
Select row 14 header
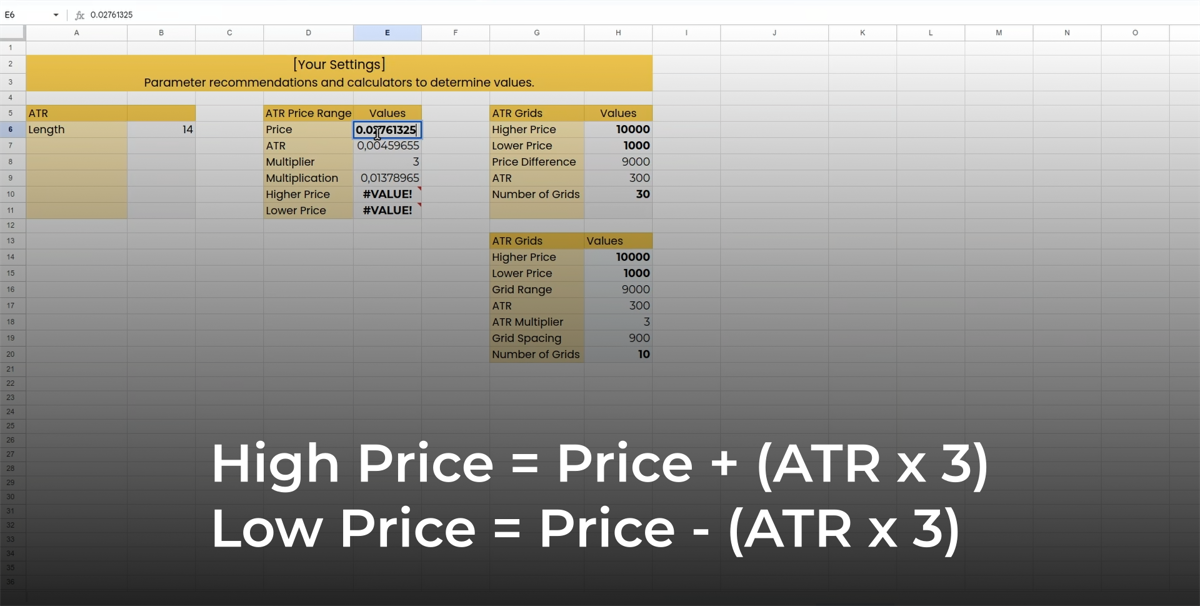pyautogui.click(x=10, y=257)
